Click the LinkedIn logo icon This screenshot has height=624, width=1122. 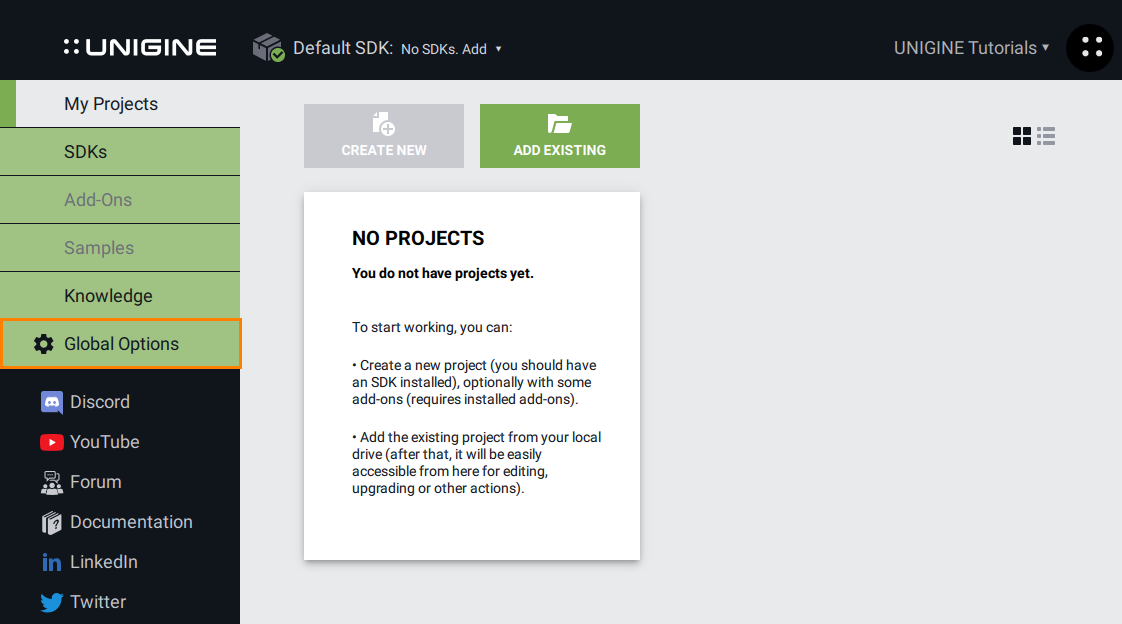point(52,562)
